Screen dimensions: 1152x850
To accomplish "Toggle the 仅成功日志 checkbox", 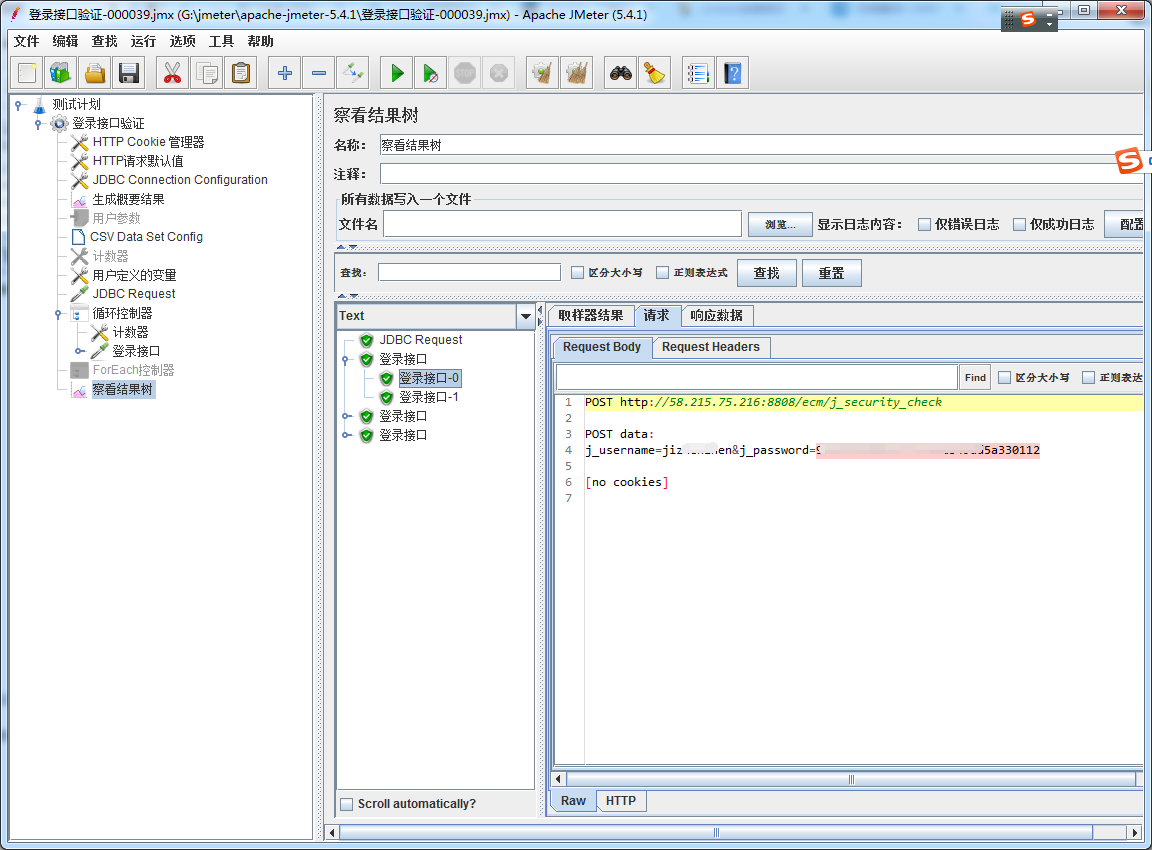I will click(1019, 225).
